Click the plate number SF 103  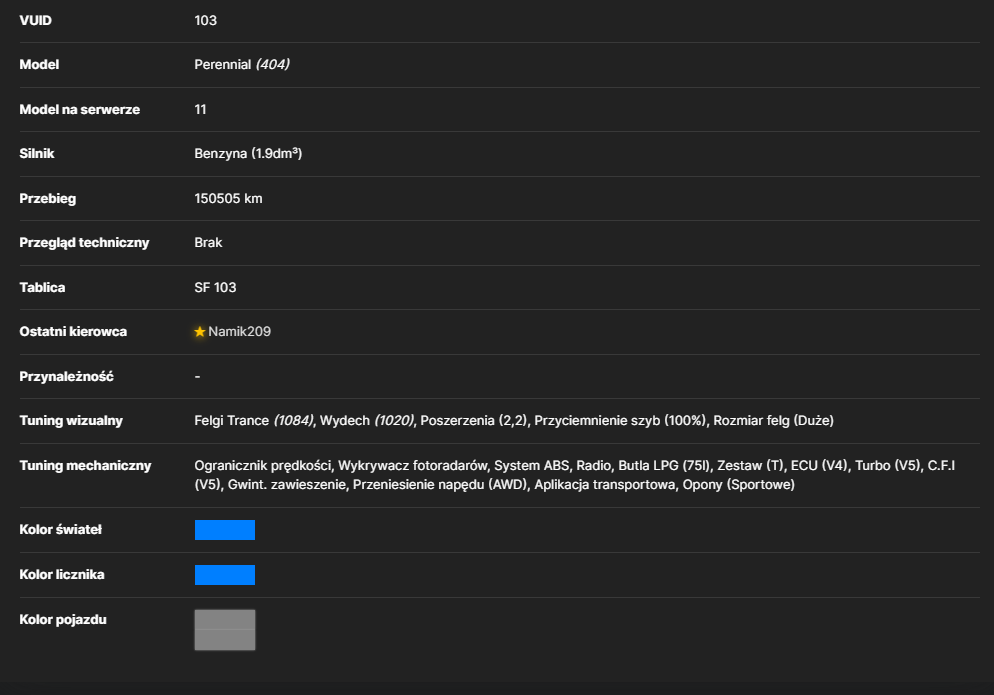[215, 287]
